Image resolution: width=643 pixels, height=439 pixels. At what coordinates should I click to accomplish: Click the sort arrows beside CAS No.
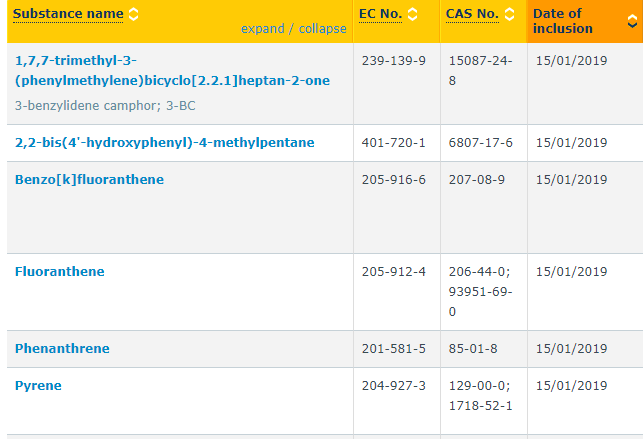pos(510,14)
